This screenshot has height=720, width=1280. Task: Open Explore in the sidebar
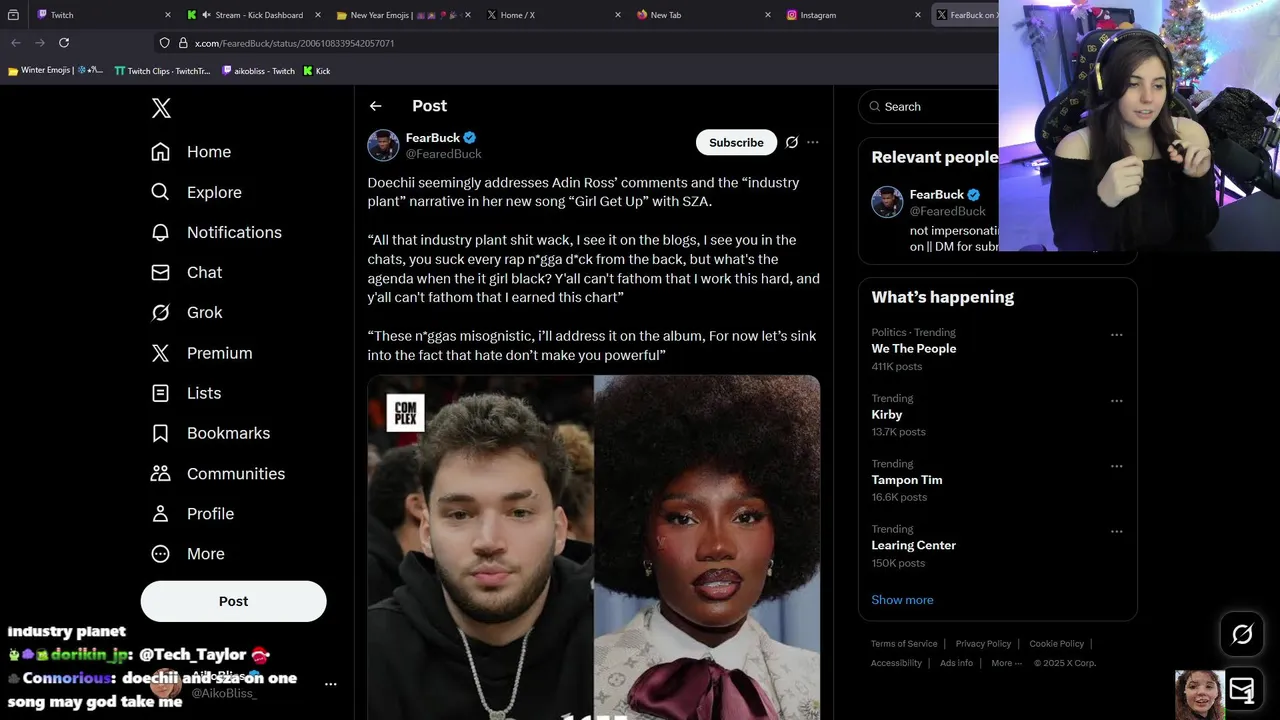pos(196,192)
